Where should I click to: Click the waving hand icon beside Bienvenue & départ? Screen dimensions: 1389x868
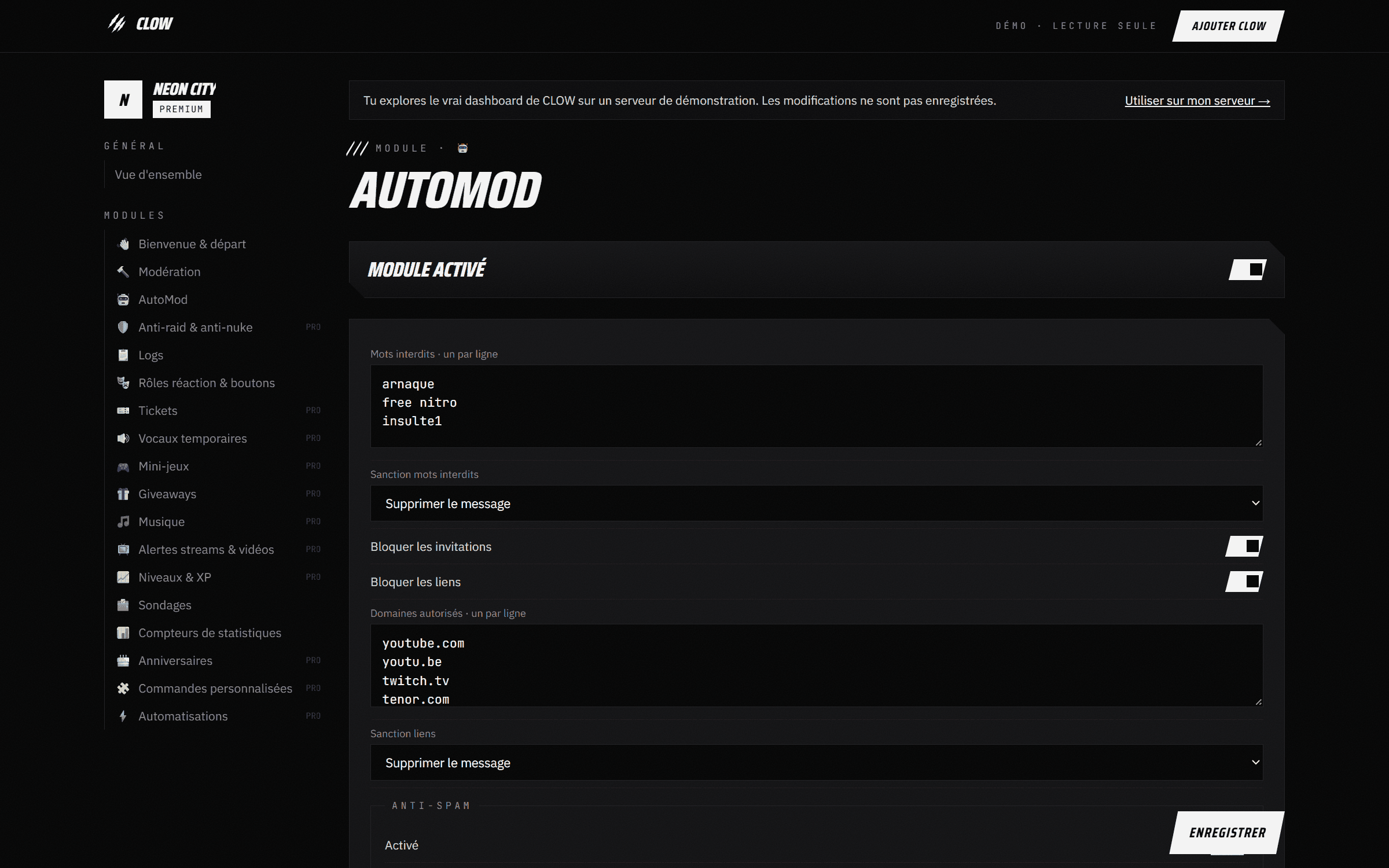(x=123, y=244)
